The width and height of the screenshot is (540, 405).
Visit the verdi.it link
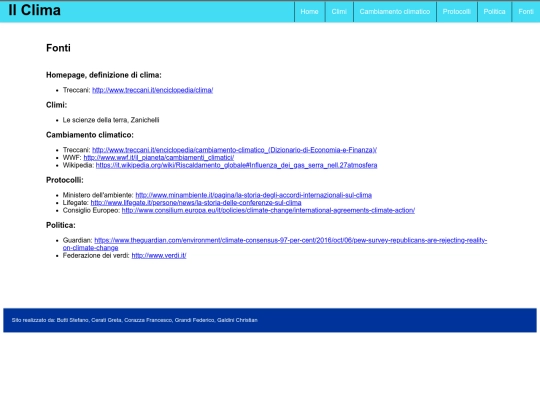[159, 256]
